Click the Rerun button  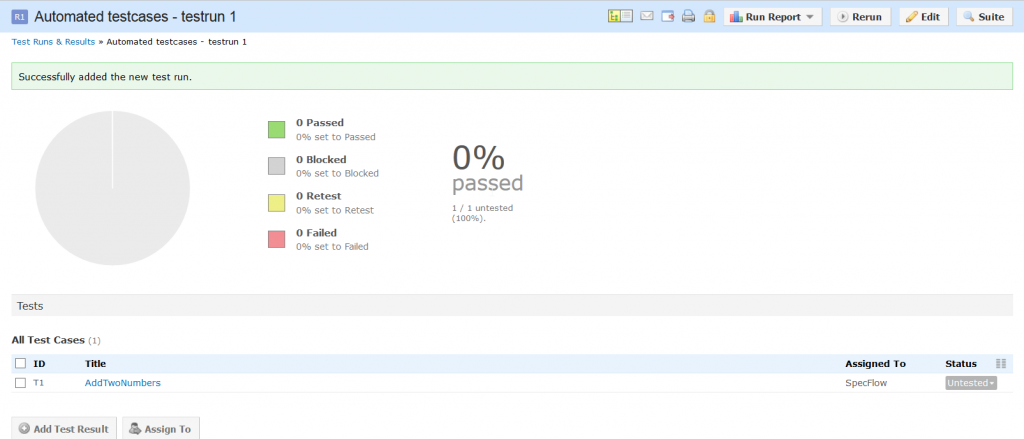tap(859, 17)
